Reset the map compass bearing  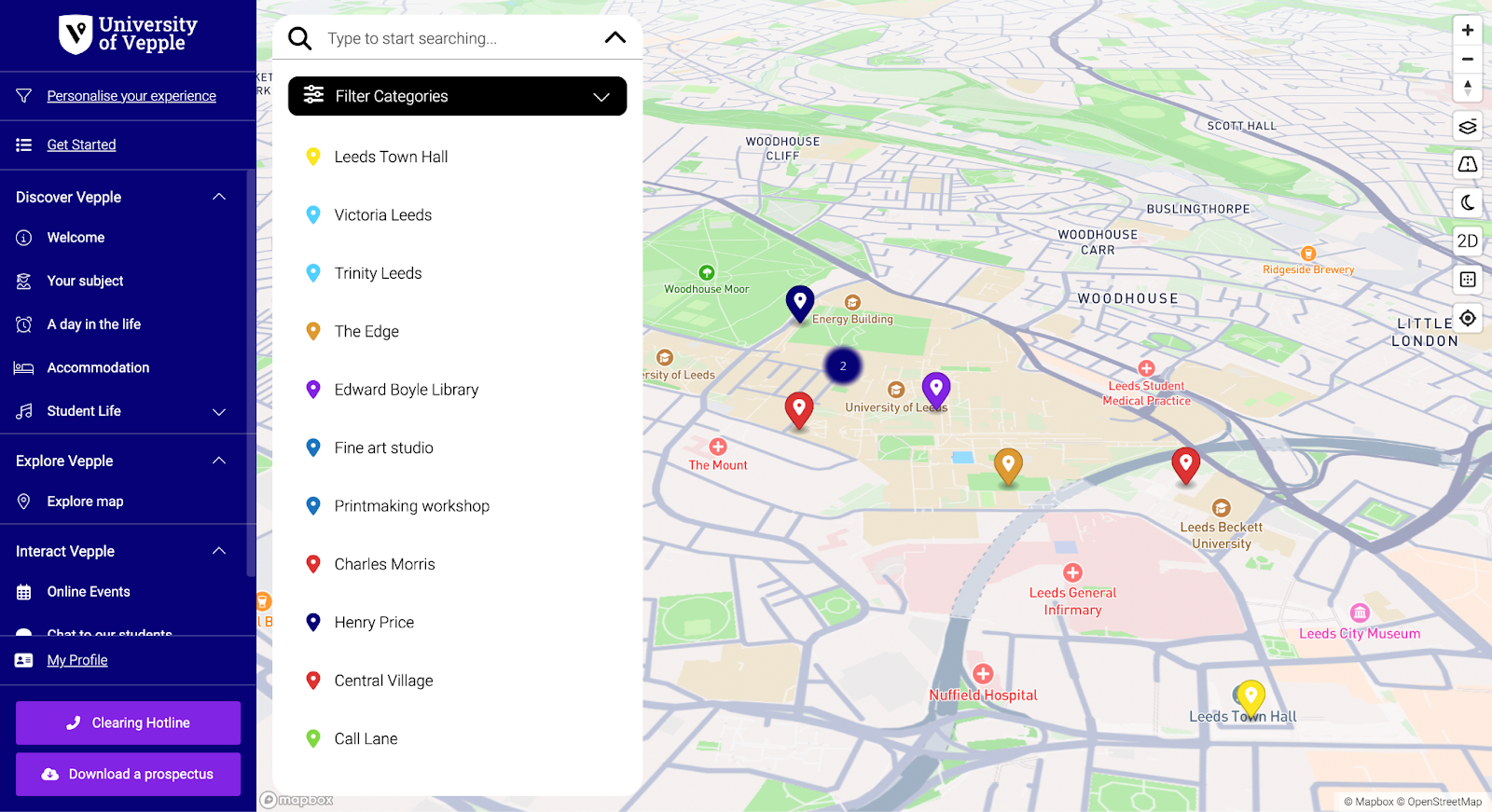[x=1468, y=88]
